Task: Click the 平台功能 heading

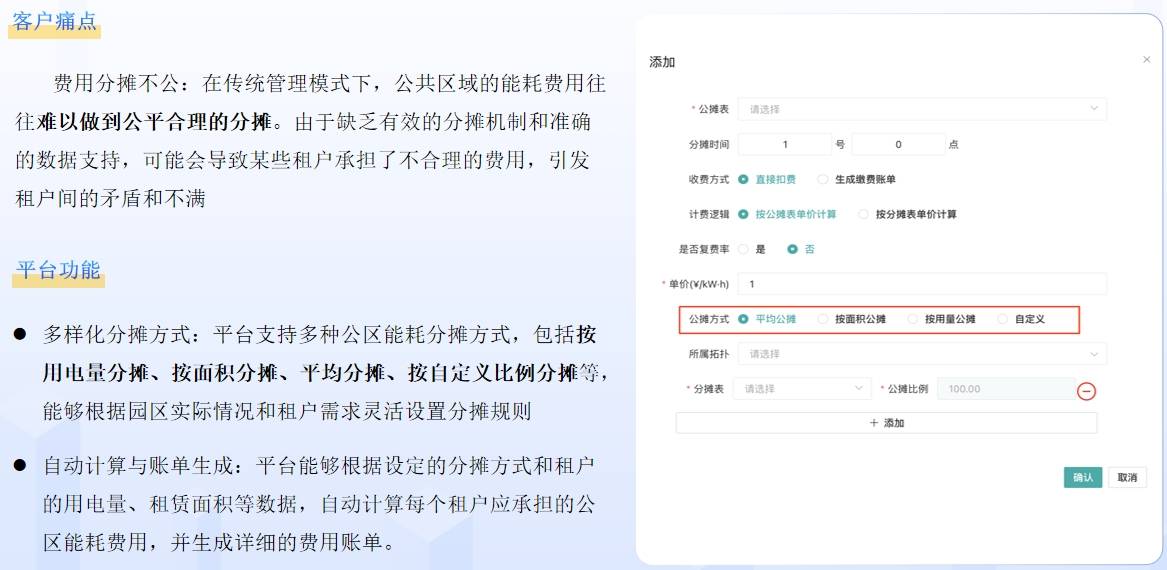Action: click(57, 270)
